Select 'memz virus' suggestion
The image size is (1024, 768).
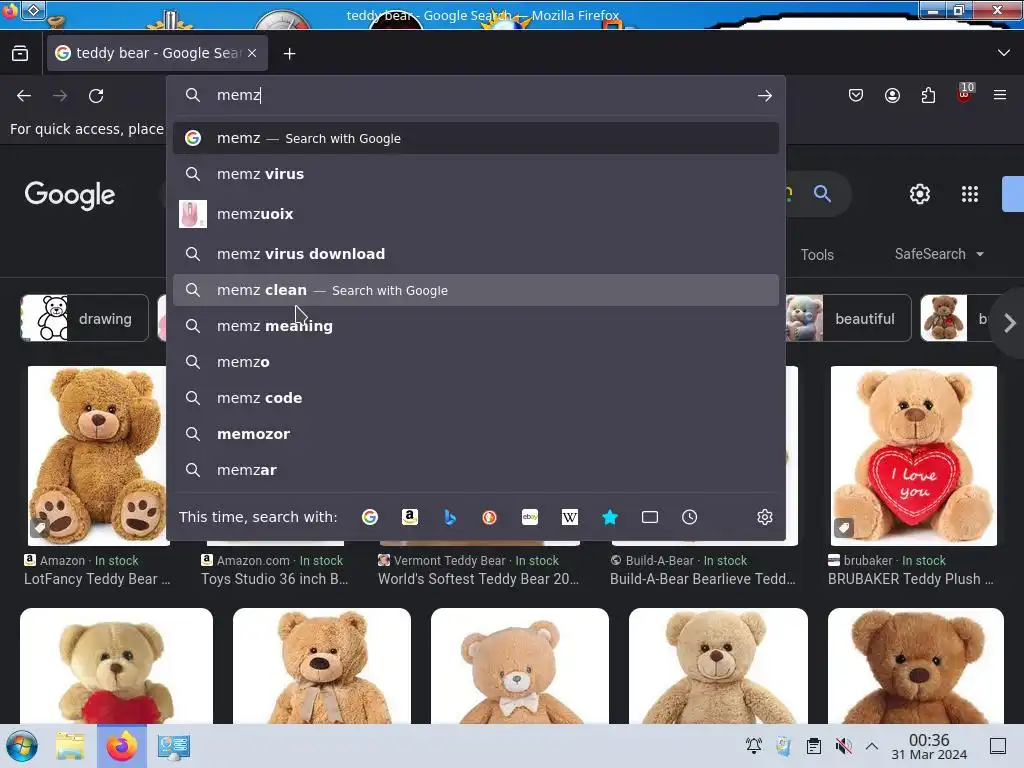click(x=475, y=174)
